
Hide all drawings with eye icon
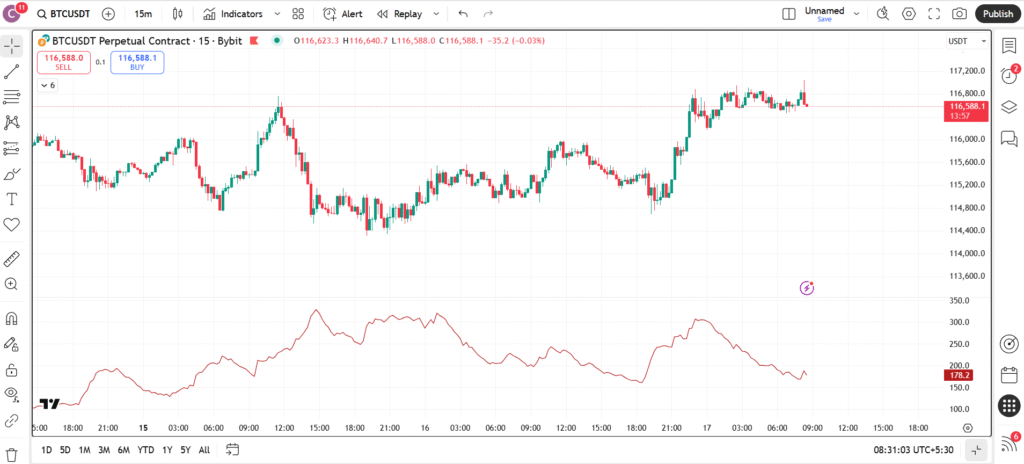pos(12,394)
